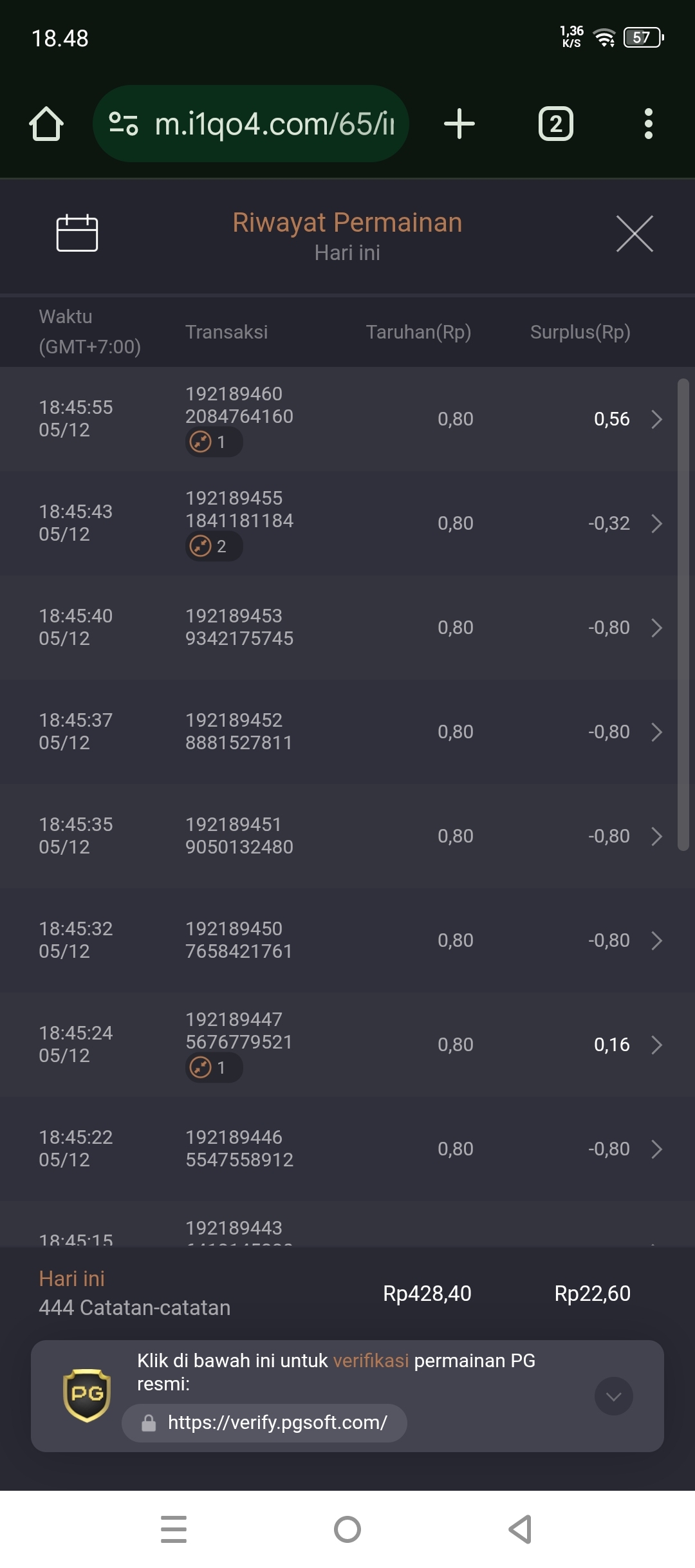Screen dimensions: 695x1568
Task: Collapse the PG verification banner with chevron
Action: tap(613, 1396)
